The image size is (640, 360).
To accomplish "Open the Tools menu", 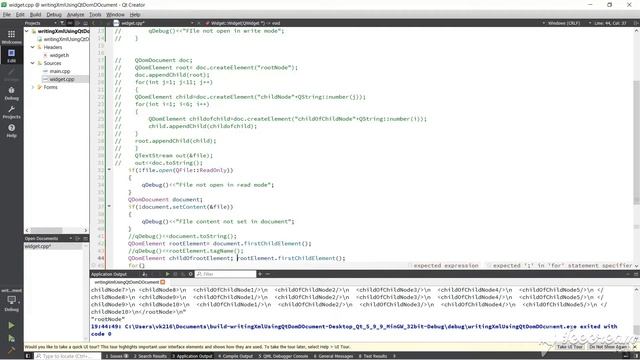I will pyautogui.click(x=95, y=14).
